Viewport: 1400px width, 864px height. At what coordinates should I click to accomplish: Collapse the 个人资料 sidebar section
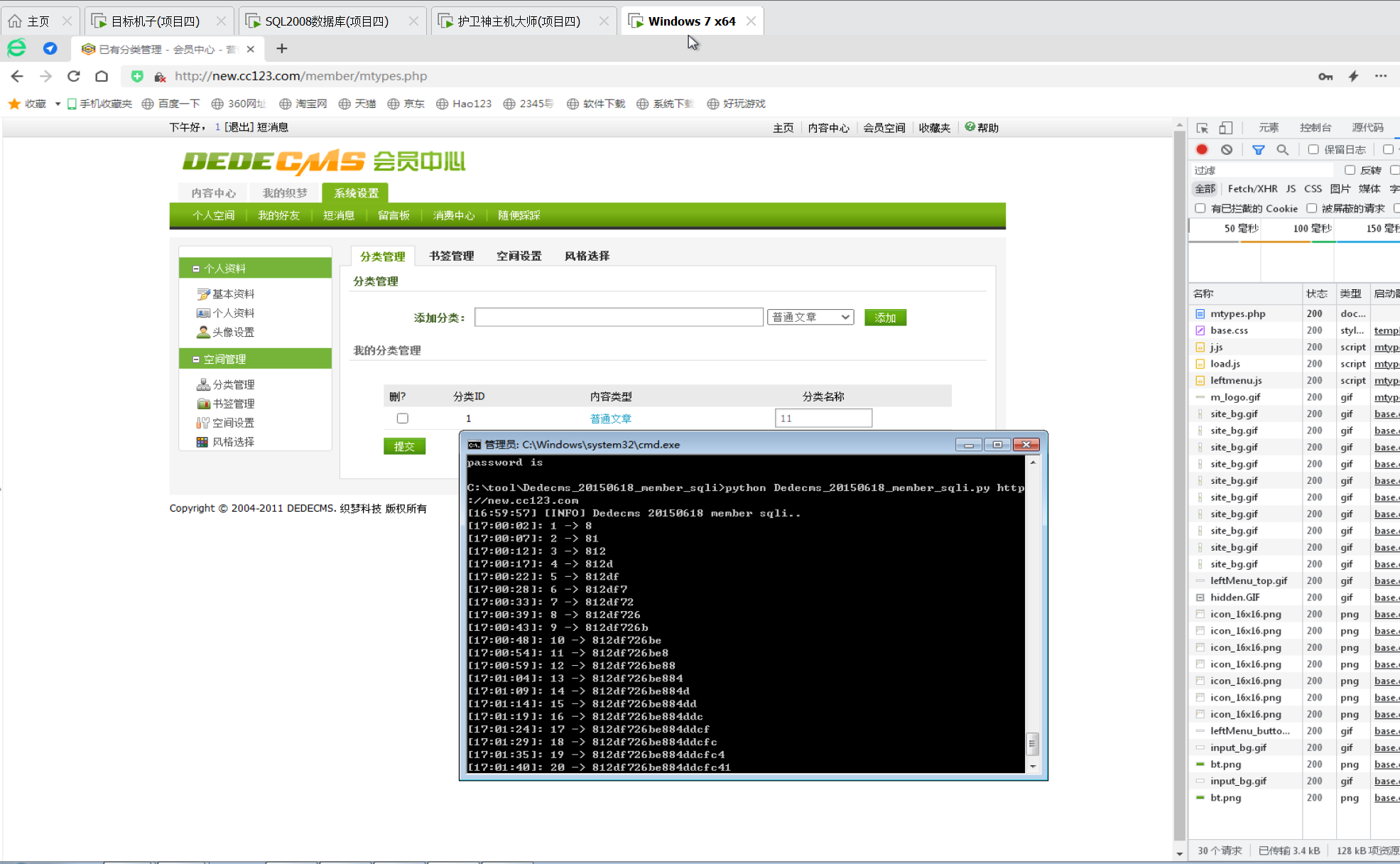[x=196, y=269]
